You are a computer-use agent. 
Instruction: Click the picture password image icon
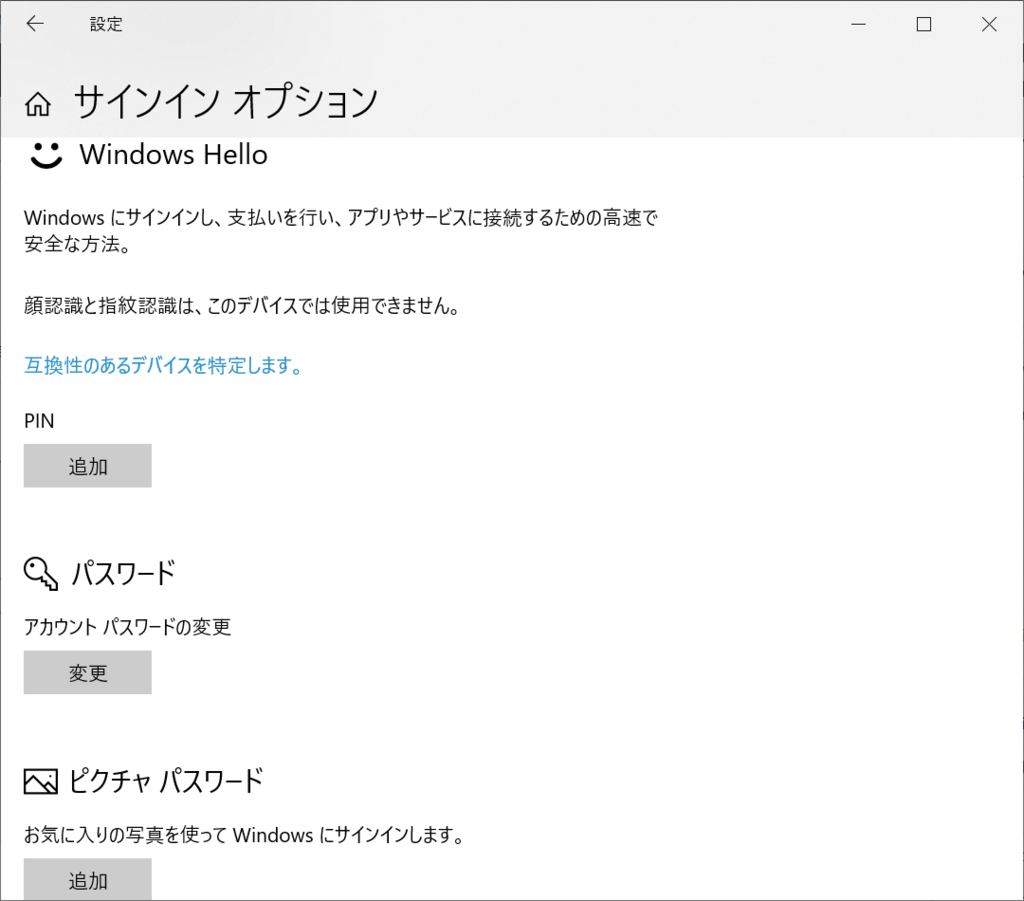(40, 781)
